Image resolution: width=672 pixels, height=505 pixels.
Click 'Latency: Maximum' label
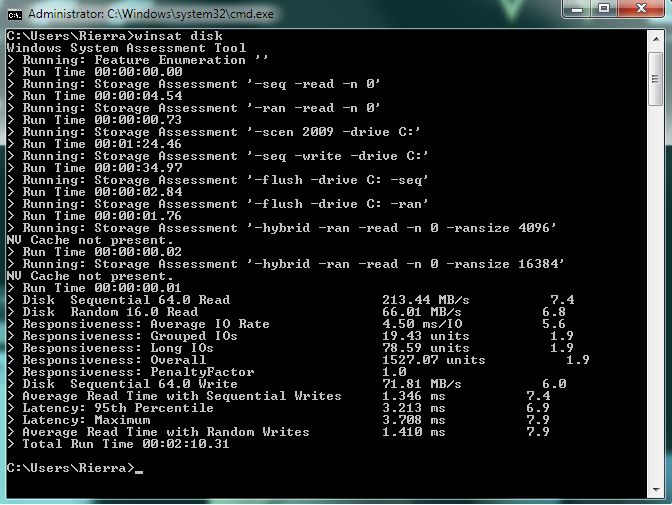click(x=87, y=420)
